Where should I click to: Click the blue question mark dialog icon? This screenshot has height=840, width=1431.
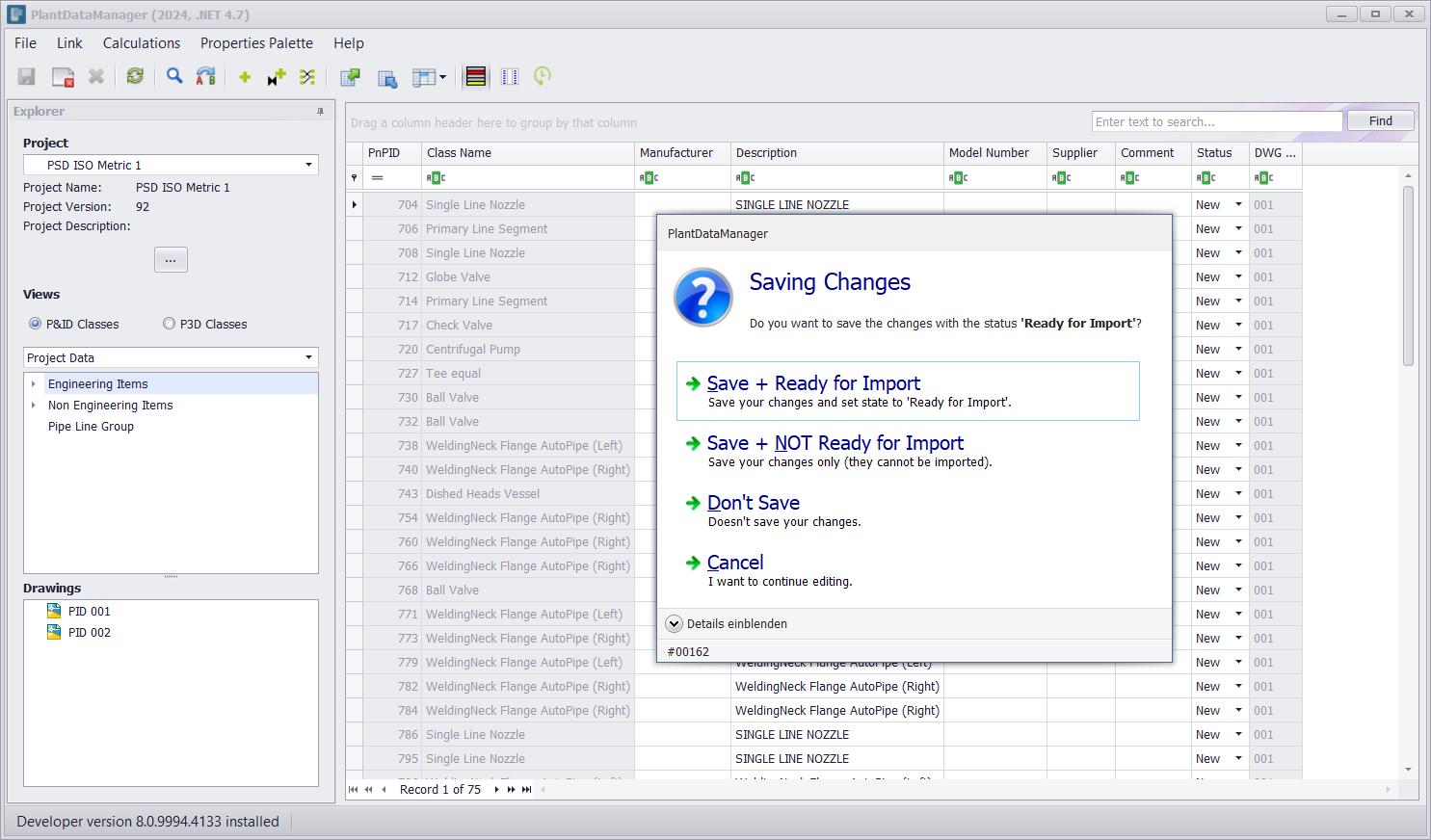[x=703, y=297]
